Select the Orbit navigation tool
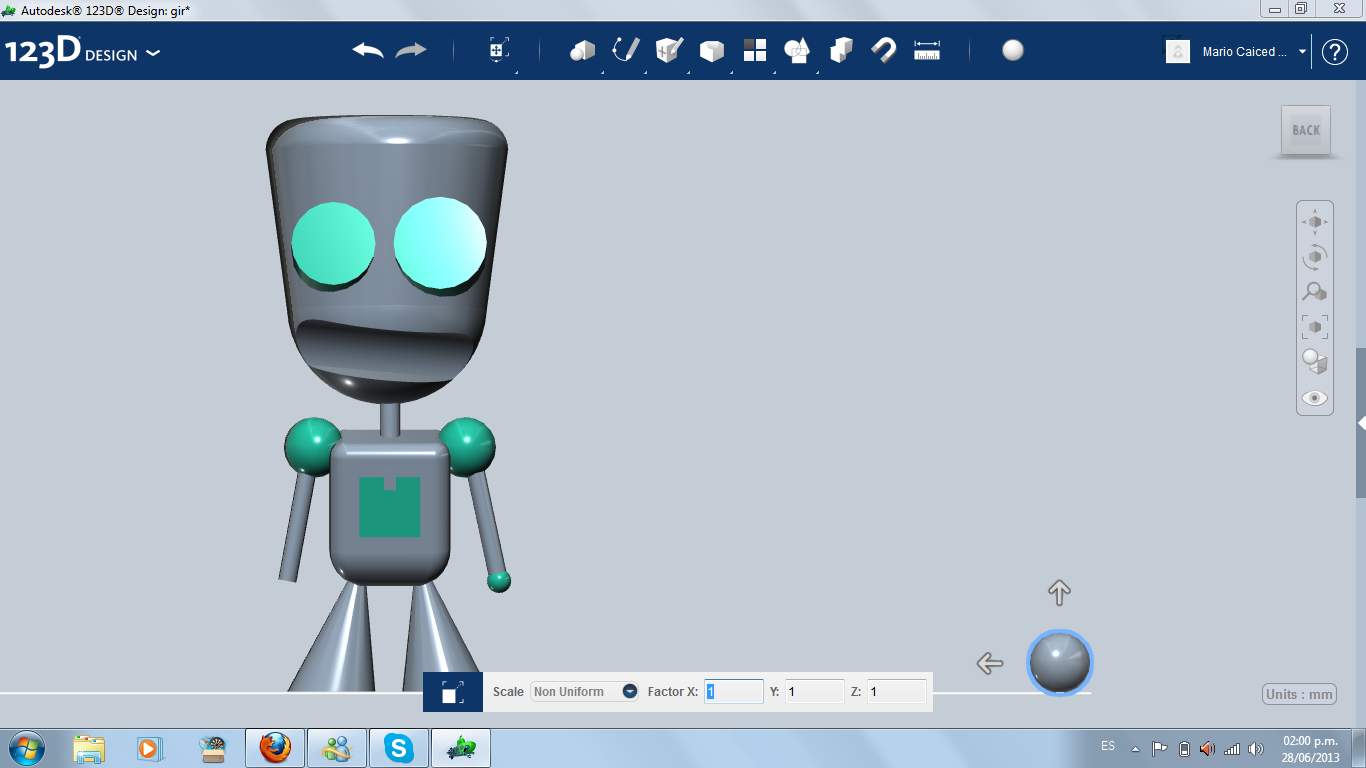This screenshot has width=1366, height=768. pos(1315,257)
